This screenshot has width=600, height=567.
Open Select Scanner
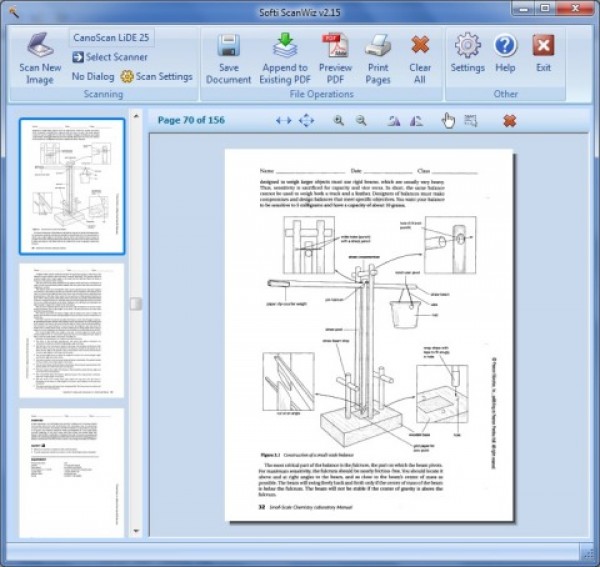coord(110,57)
